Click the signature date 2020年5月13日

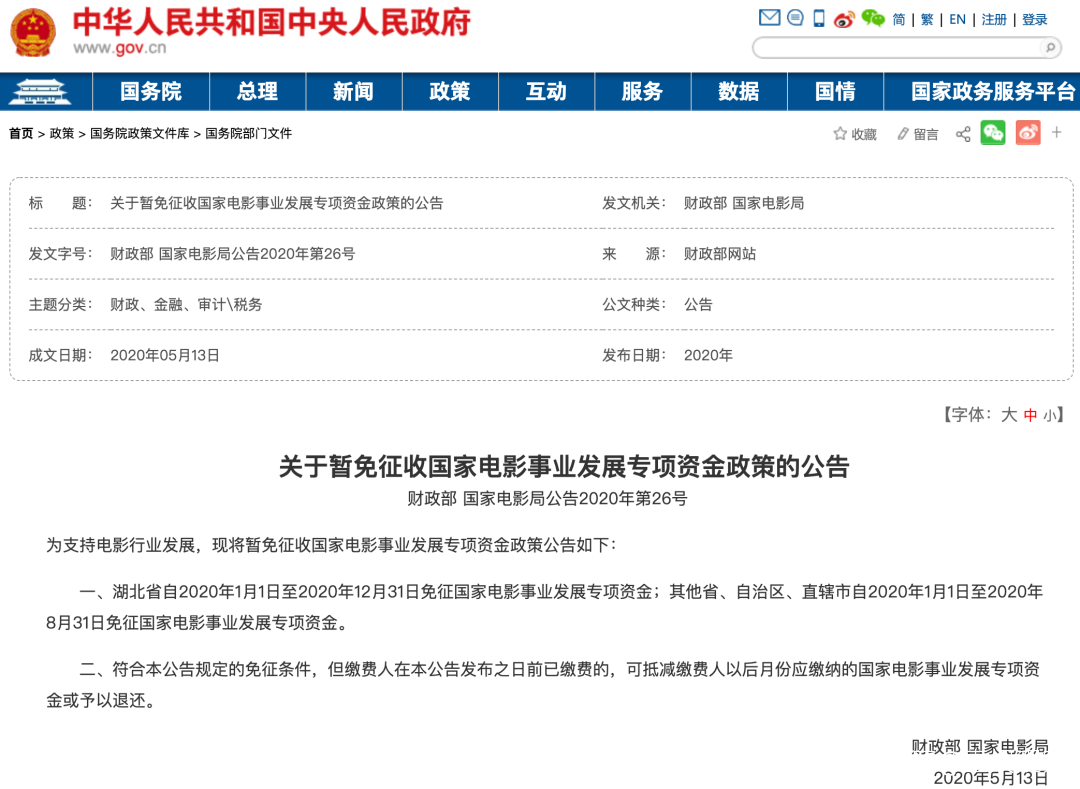[x=990, y=777]
